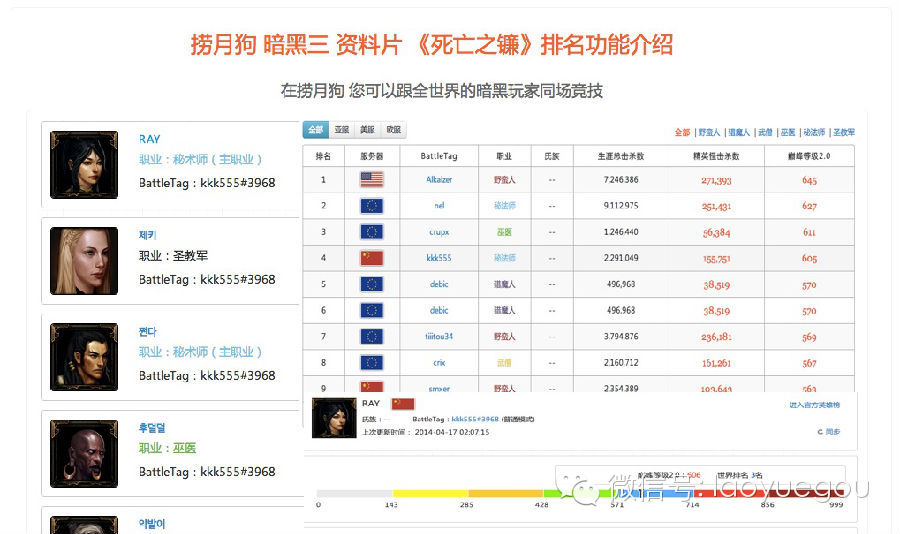Open crix BattleTag link in rank 8 row

[x=439, y=362]
